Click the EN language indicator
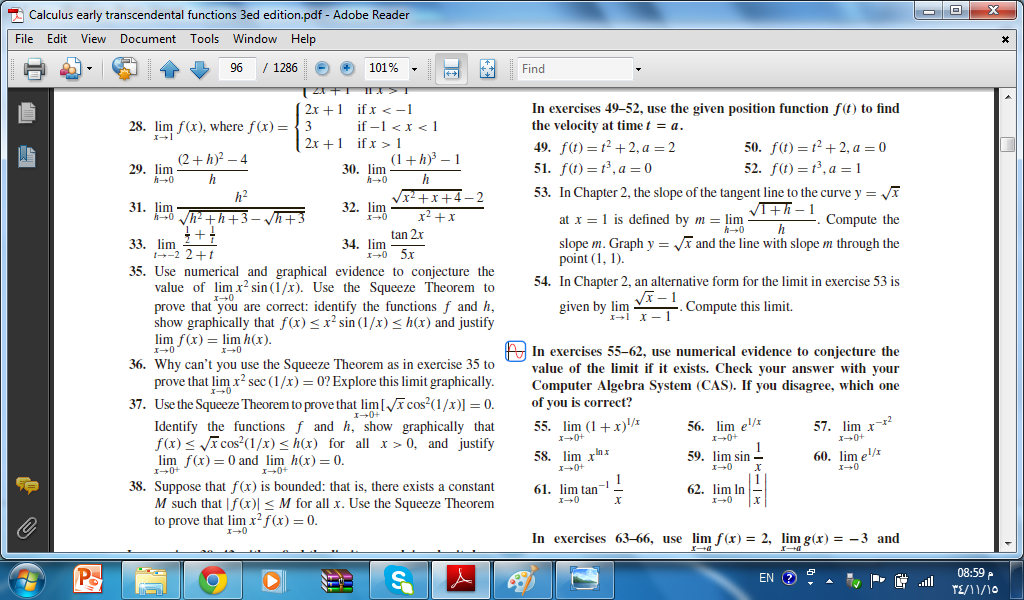Screen dimensions: 1024x600 pyautogui.click(x=766, y=578)
